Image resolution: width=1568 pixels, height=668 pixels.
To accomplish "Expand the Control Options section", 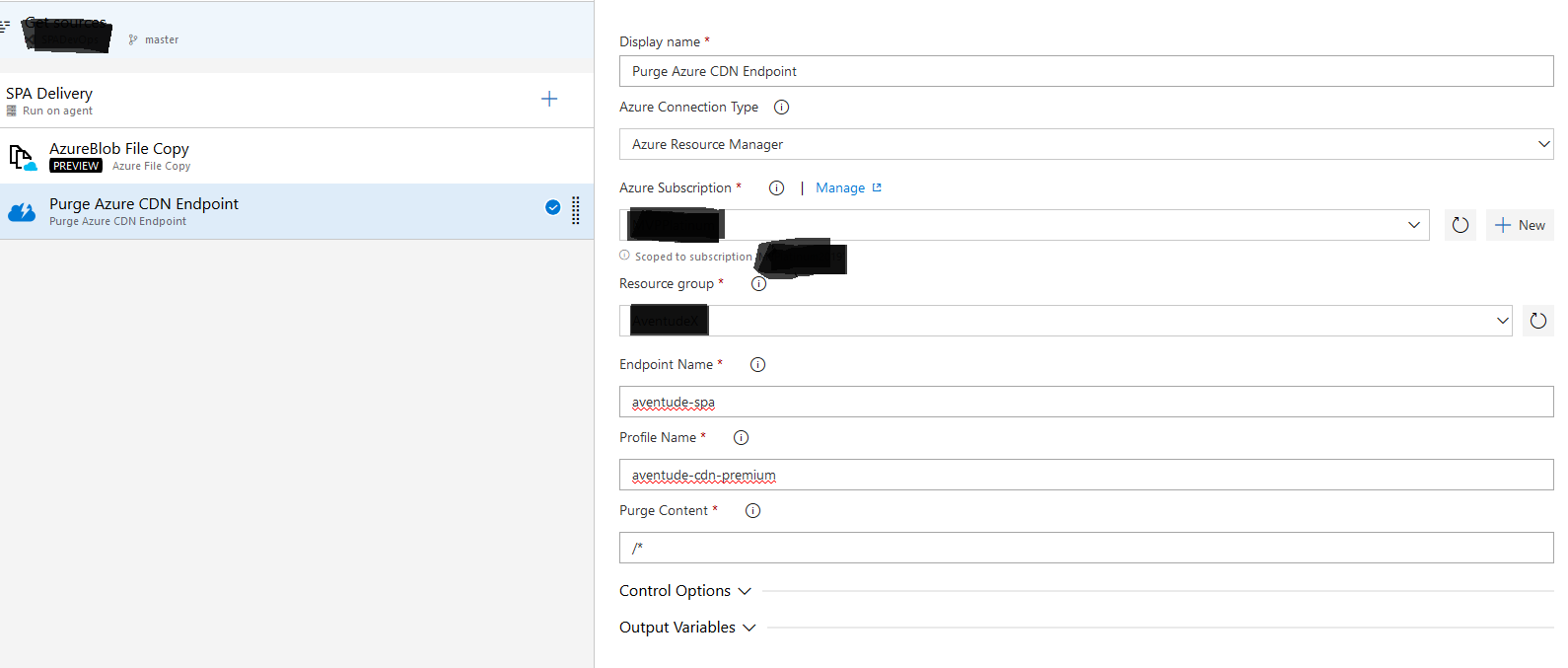I will (x=685, y=591).
